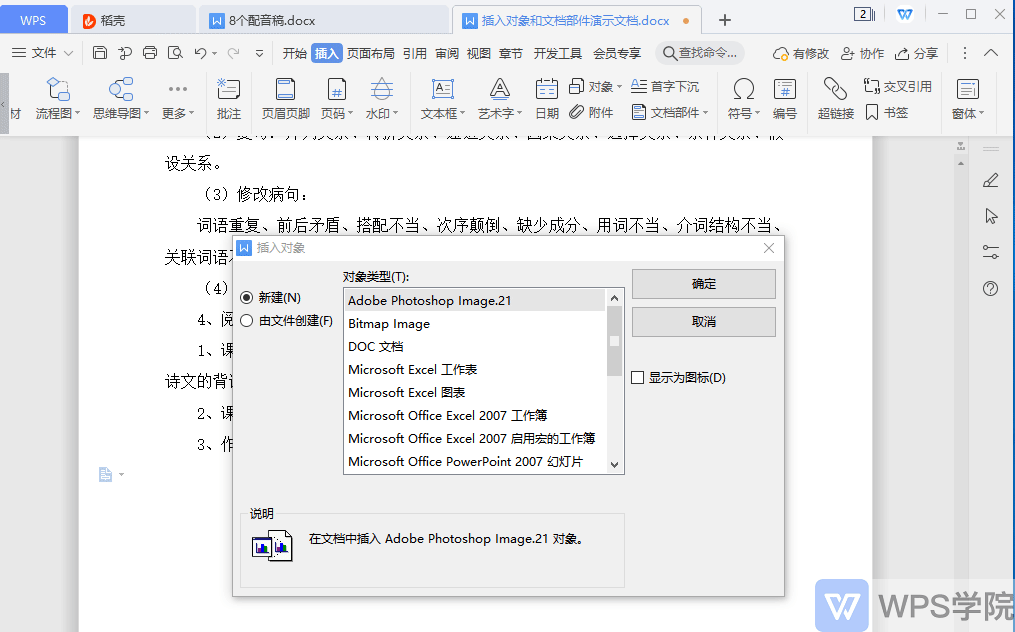
Task: Open the Mind Map (思维导图) tool
Action: point(121,98)
